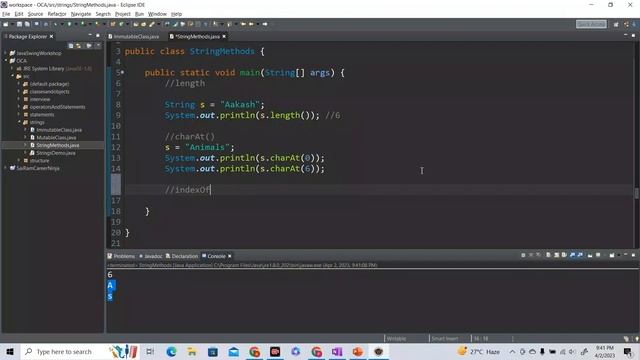Screen dimensions: 640x360
Task: Toggle Show Console When Standard Out Changes
Action: [x=572, y=255]
